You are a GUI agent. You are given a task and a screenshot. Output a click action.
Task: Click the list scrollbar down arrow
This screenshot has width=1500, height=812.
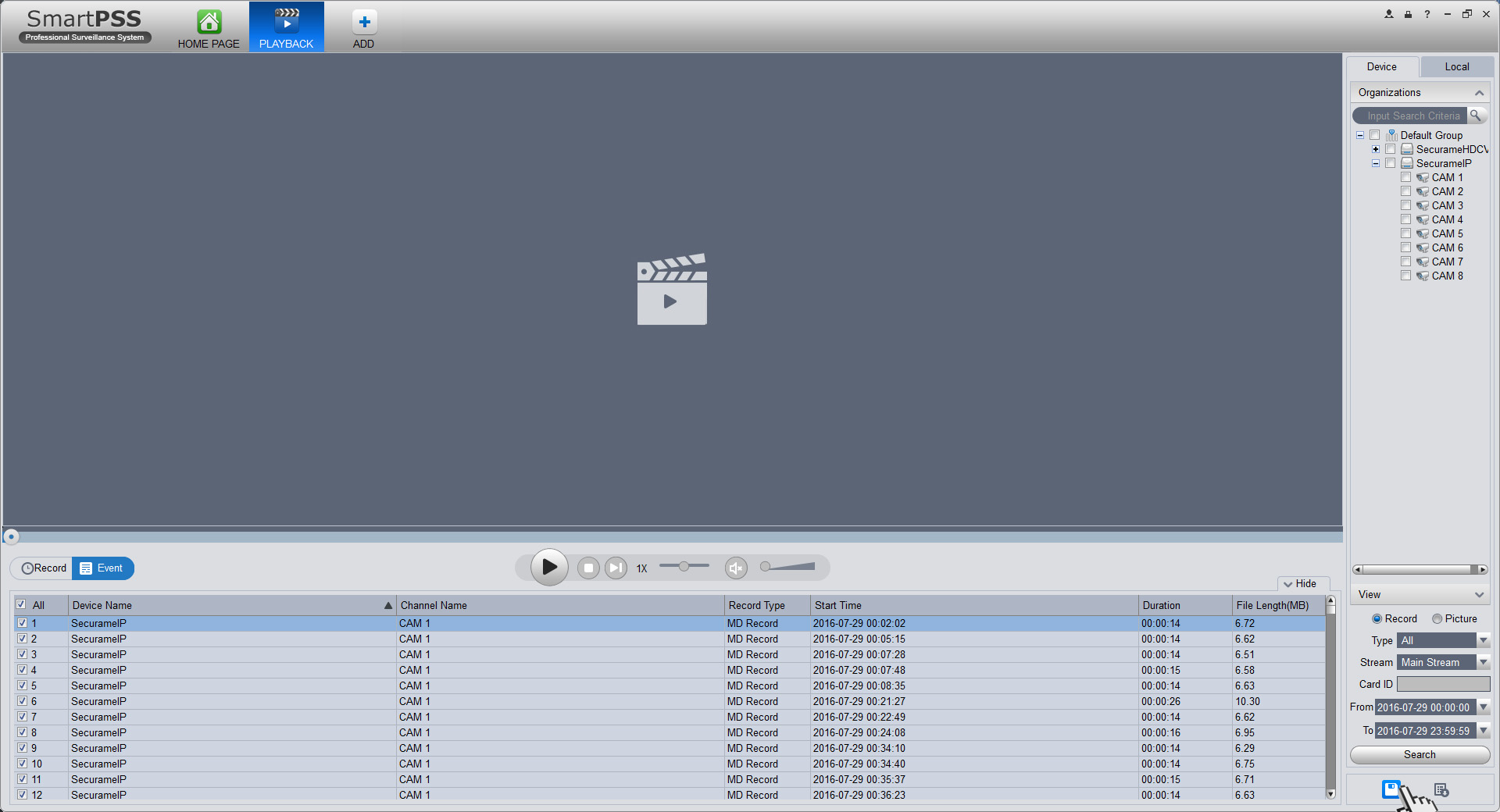1330,794
